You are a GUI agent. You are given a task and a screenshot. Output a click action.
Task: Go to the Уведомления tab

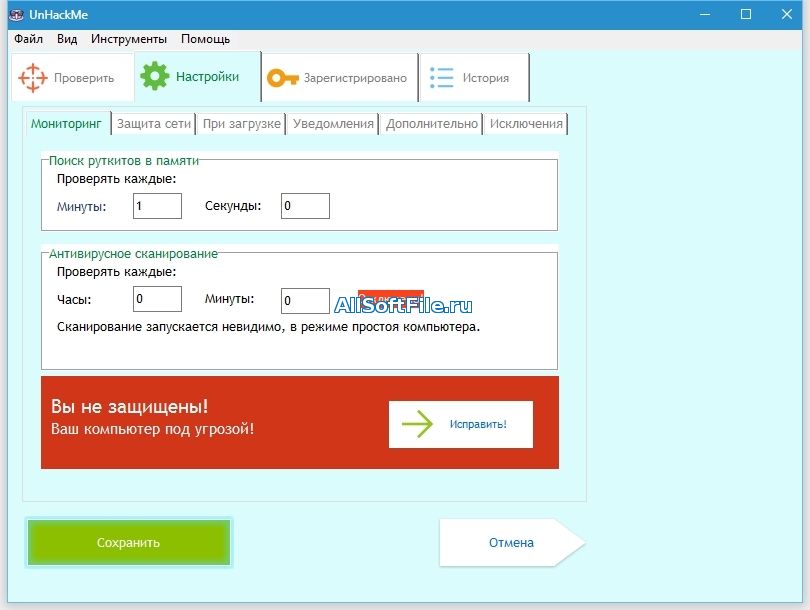(x=333, y=124)
